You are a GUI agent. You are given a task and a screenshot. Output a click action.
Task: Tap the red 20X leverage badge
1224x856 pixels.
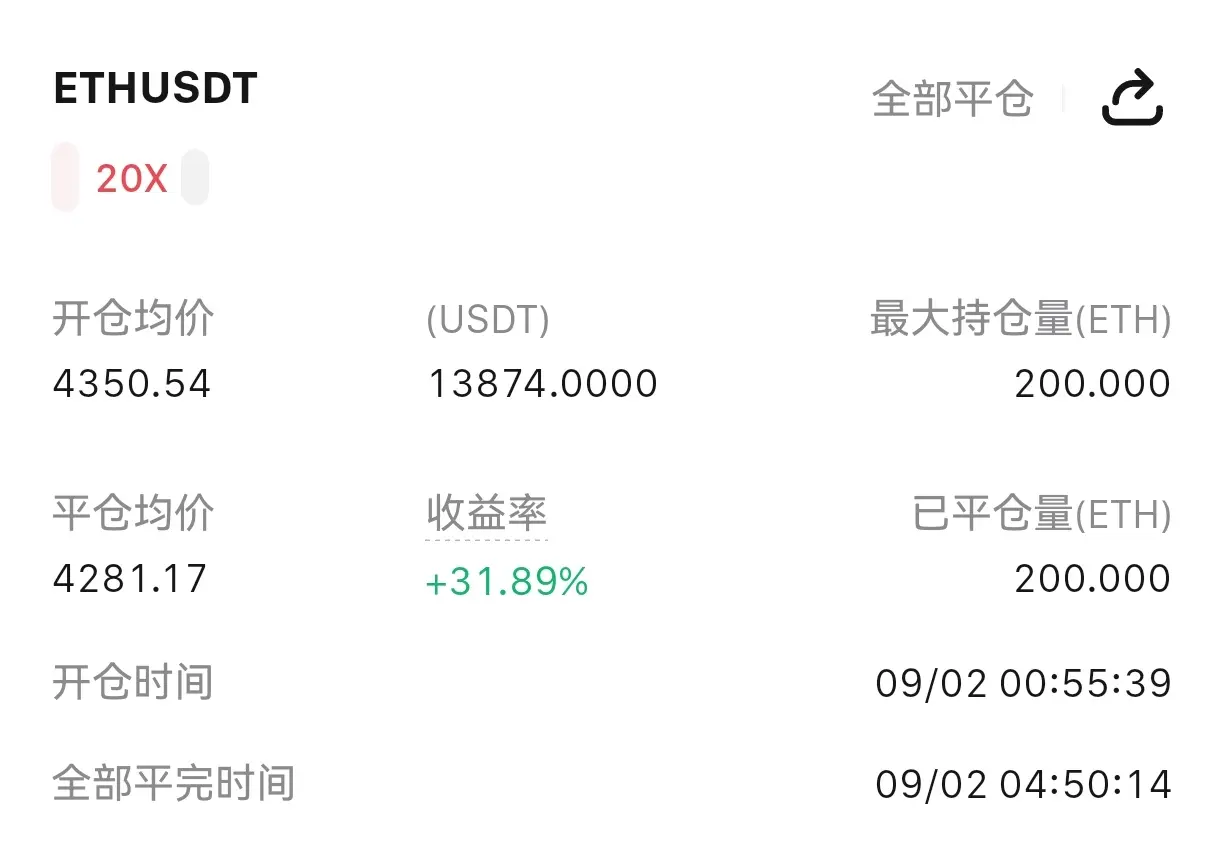click(131, 179)
